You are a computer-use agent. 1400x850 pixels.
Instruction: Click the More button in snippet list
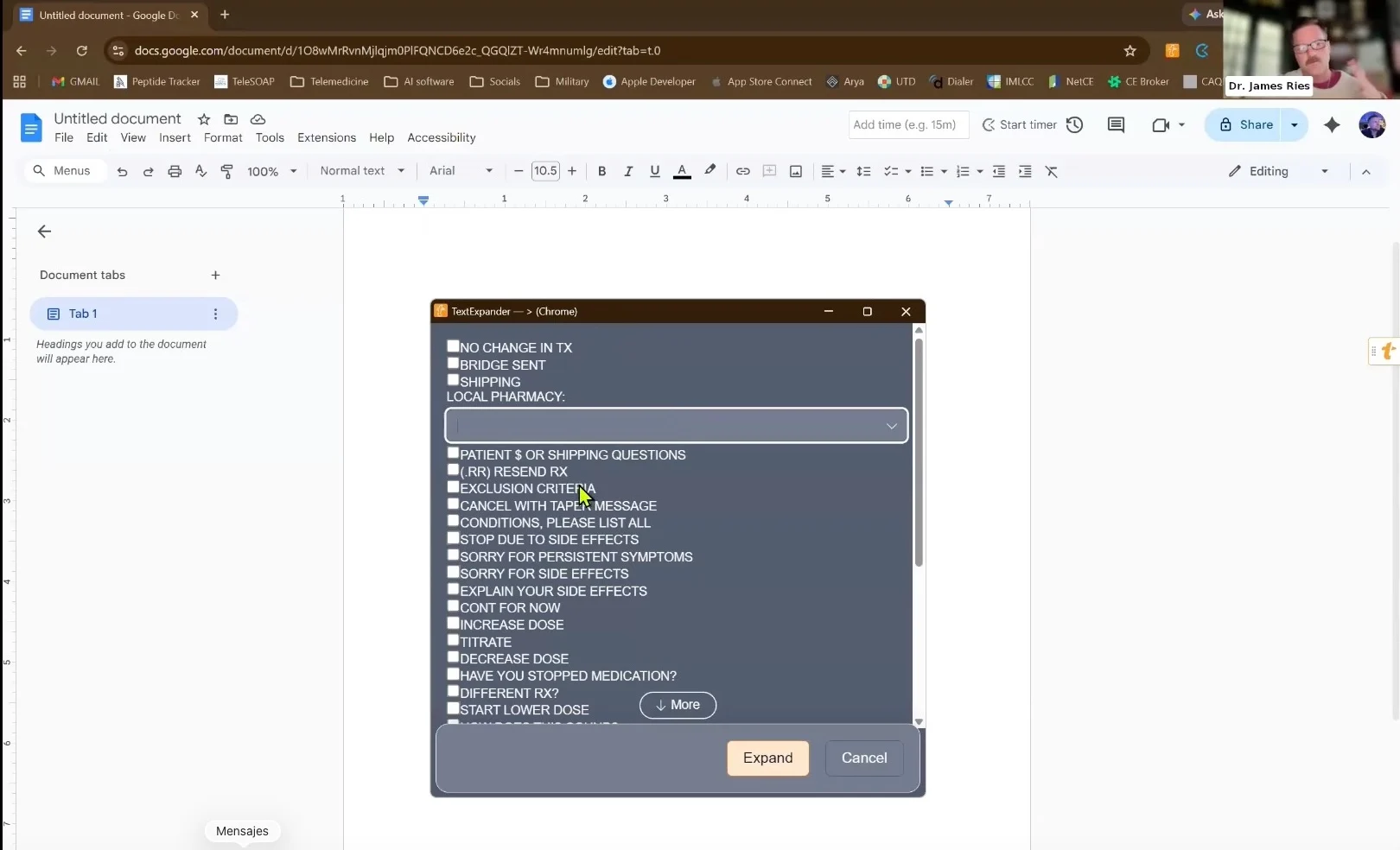(678, 705)
